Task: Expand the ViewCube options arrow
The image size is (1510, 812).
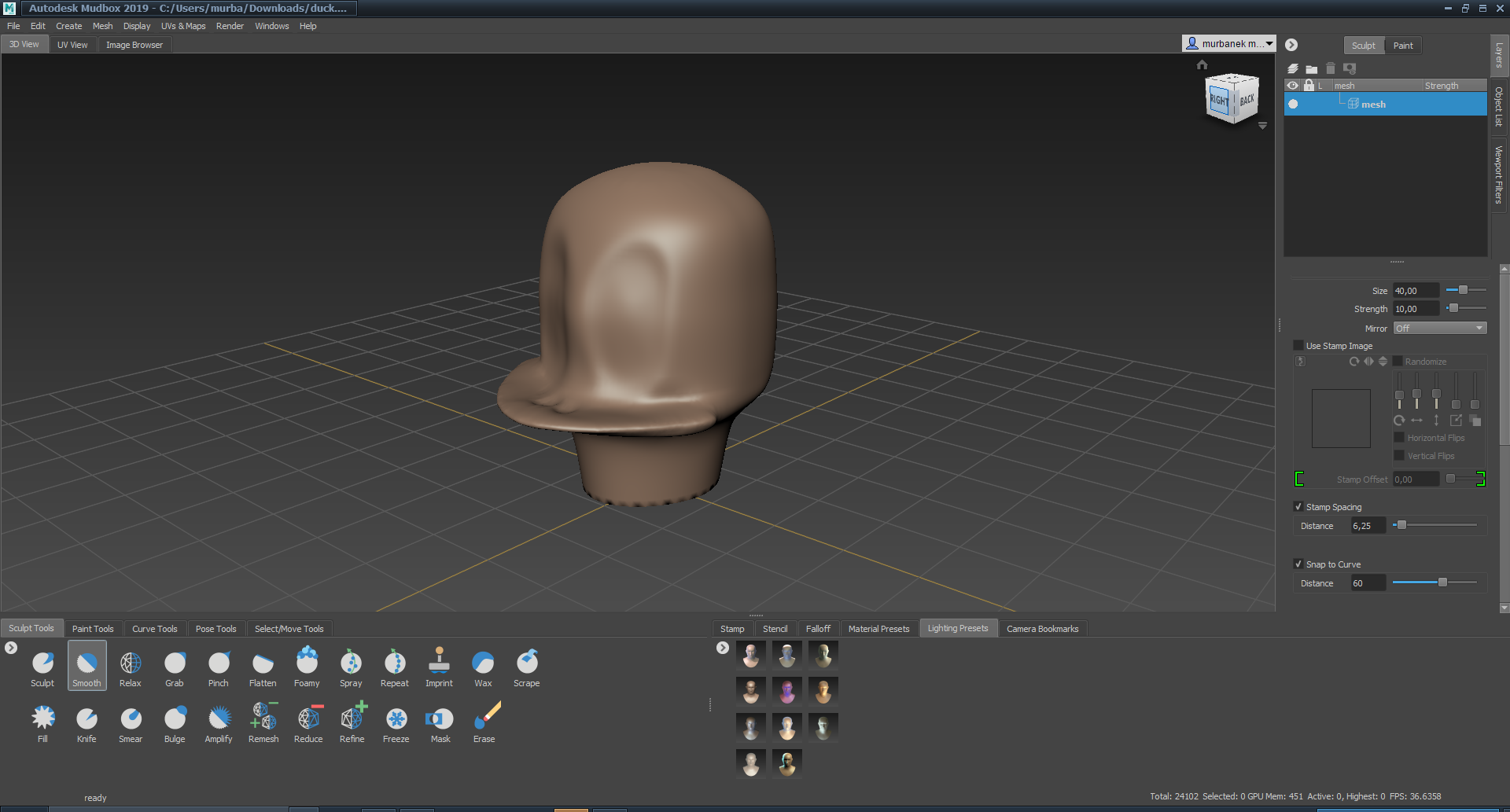Action: point(1262,126)
